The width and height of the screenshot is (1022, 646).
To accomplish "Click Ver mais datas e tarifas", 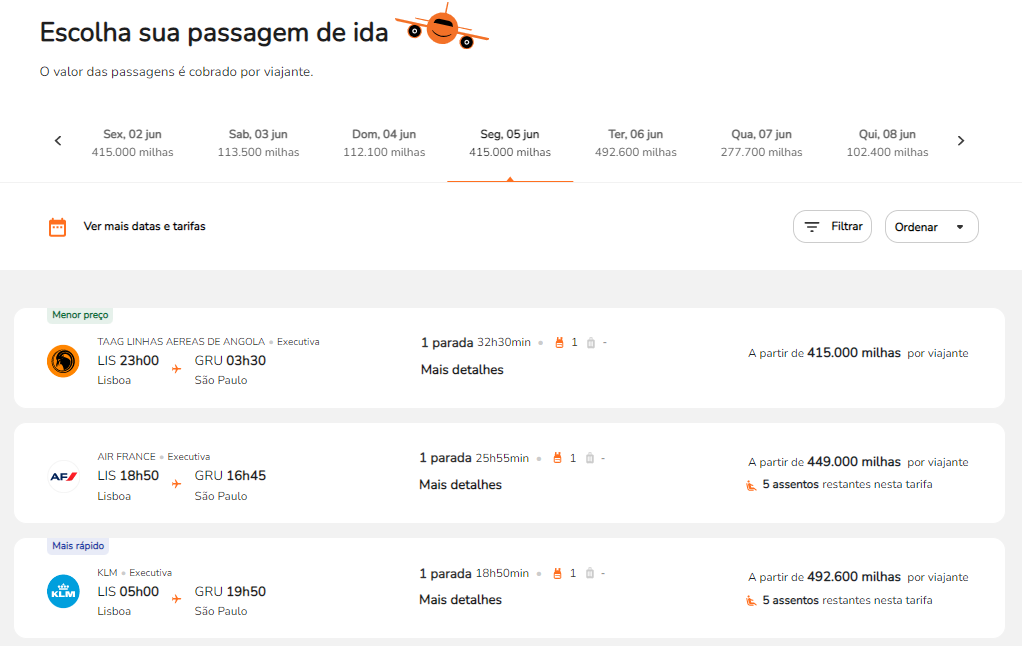I will point(144,226).
